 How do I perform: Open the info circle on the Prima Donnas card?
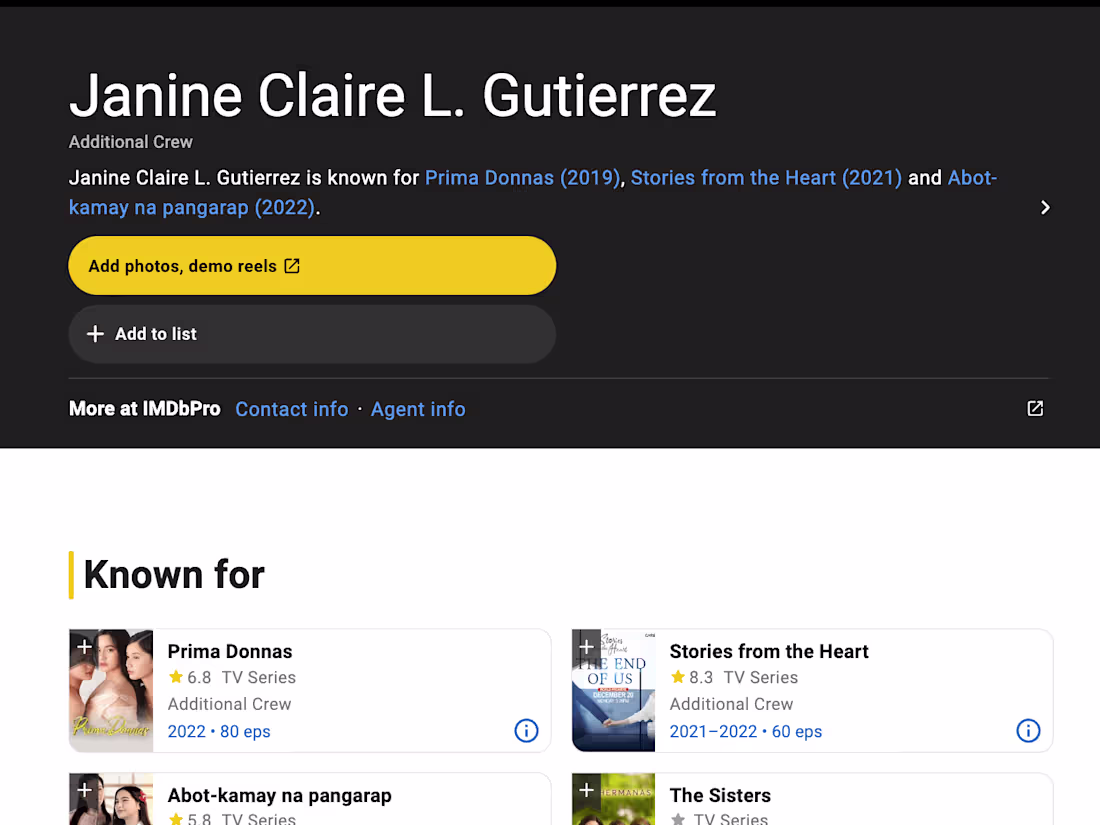point(526,731)
